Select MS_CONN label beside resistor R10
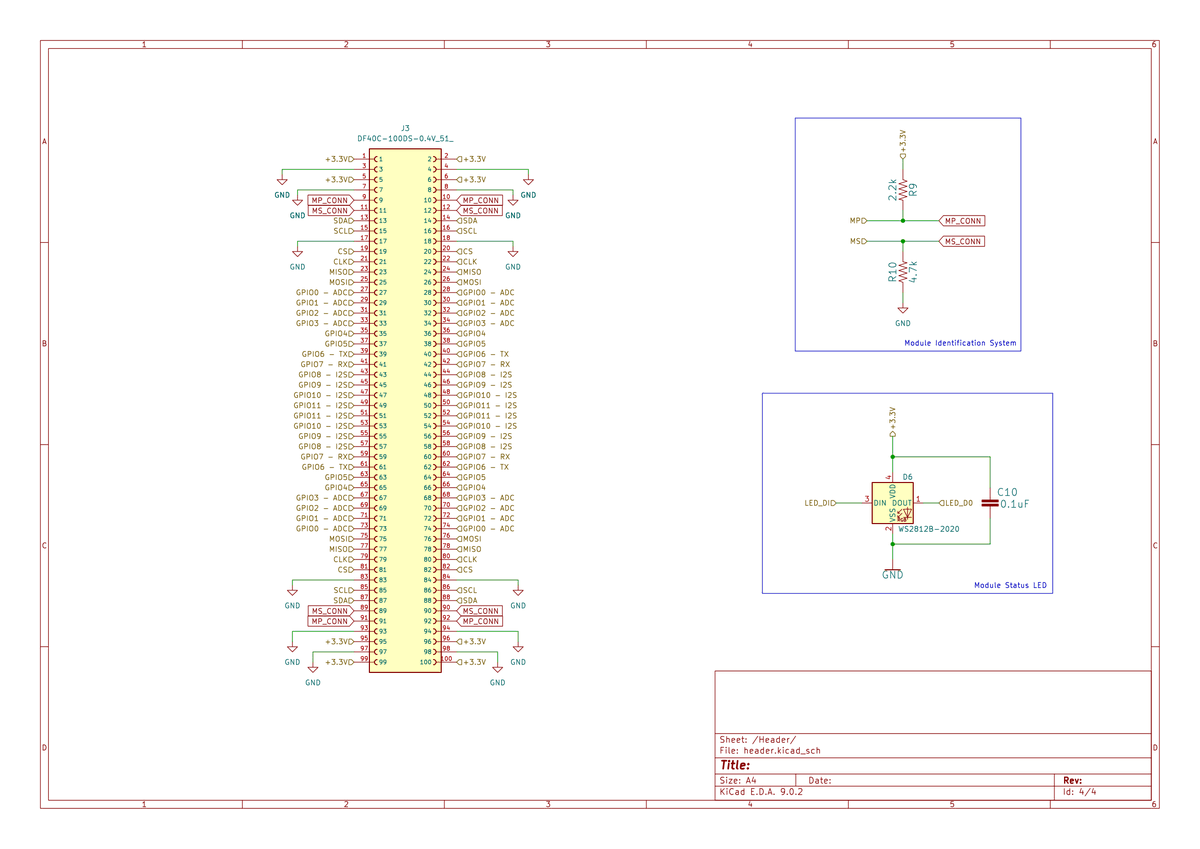The width and height of the screenshot is (1200, 849). coord(962,241)
